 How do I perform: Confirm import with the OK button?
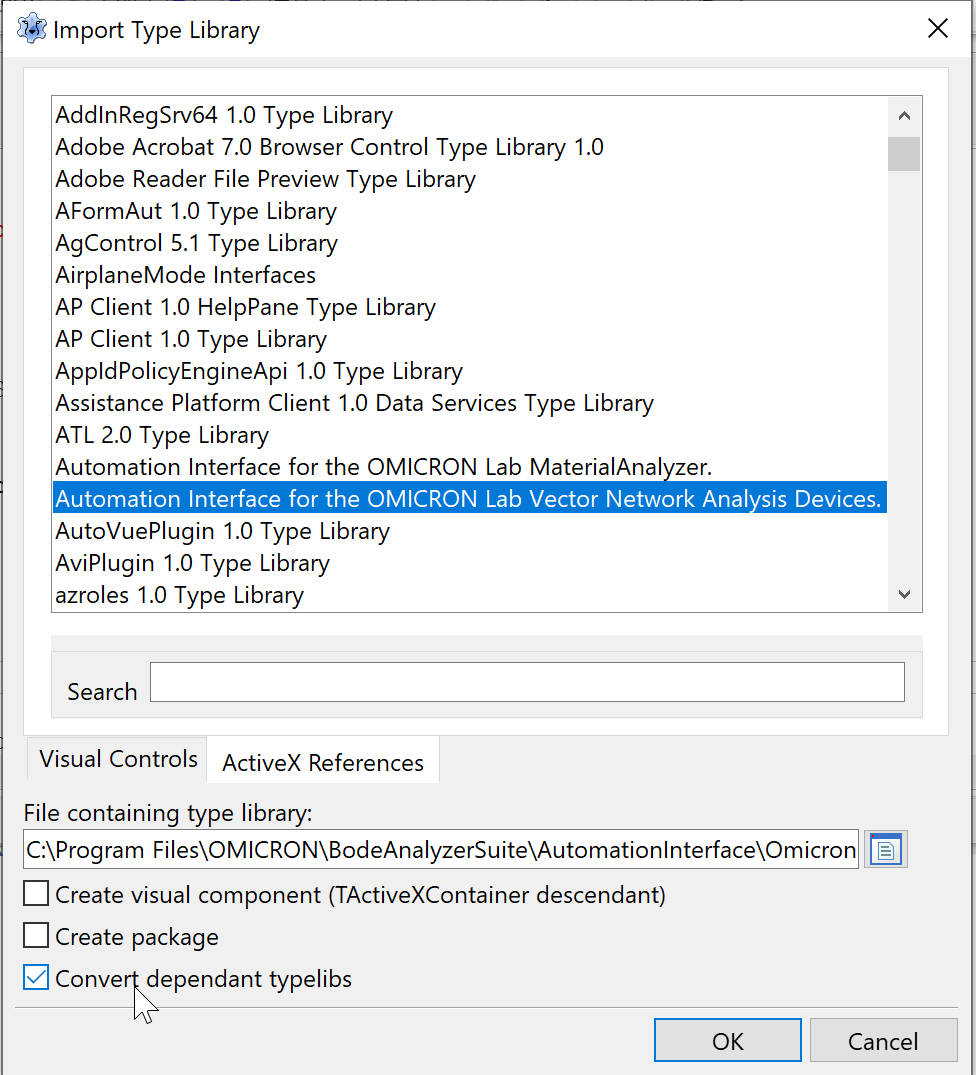tap(727, 1041)
